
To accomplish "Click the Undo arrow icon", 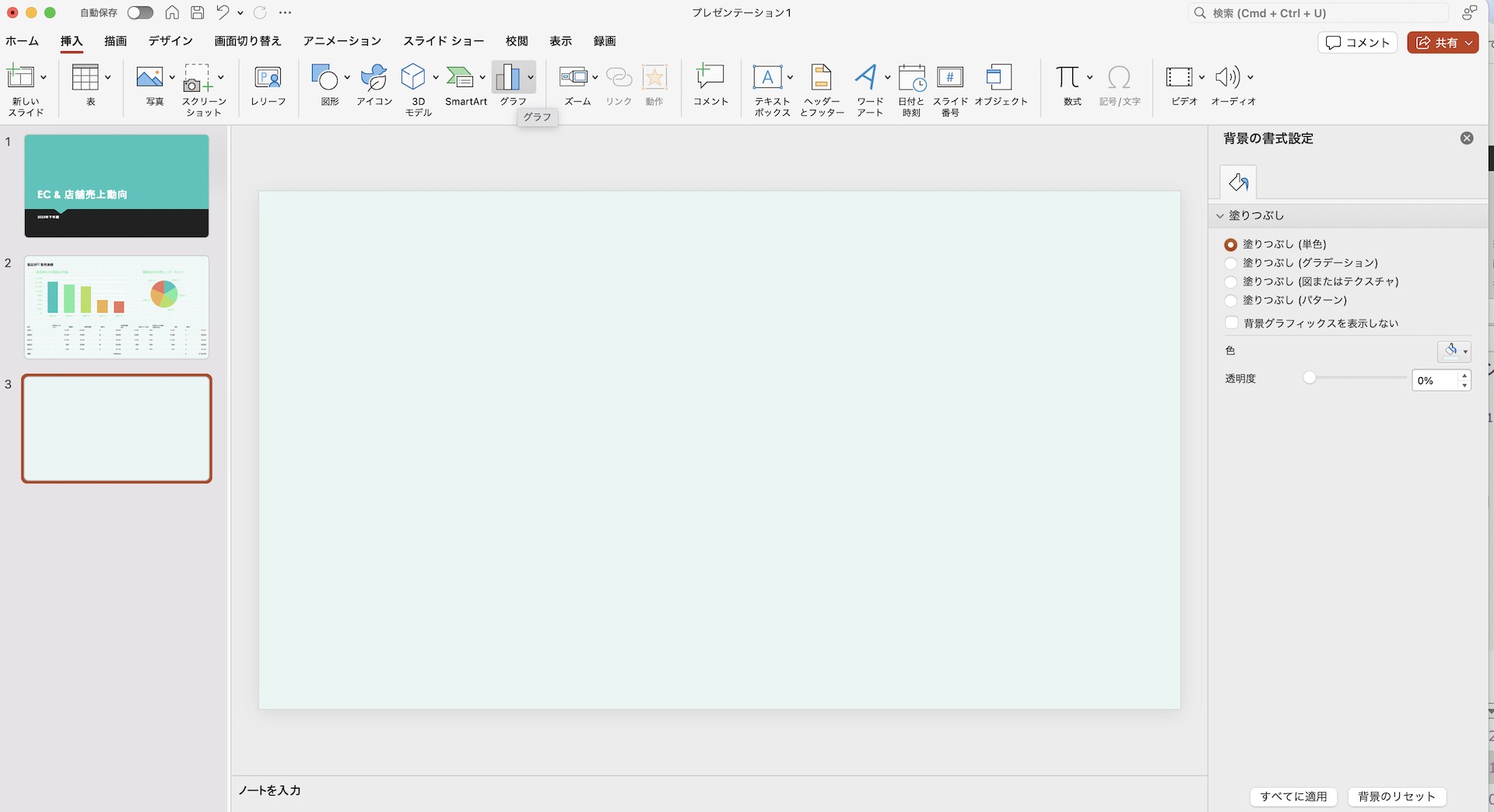I will 223,12.
